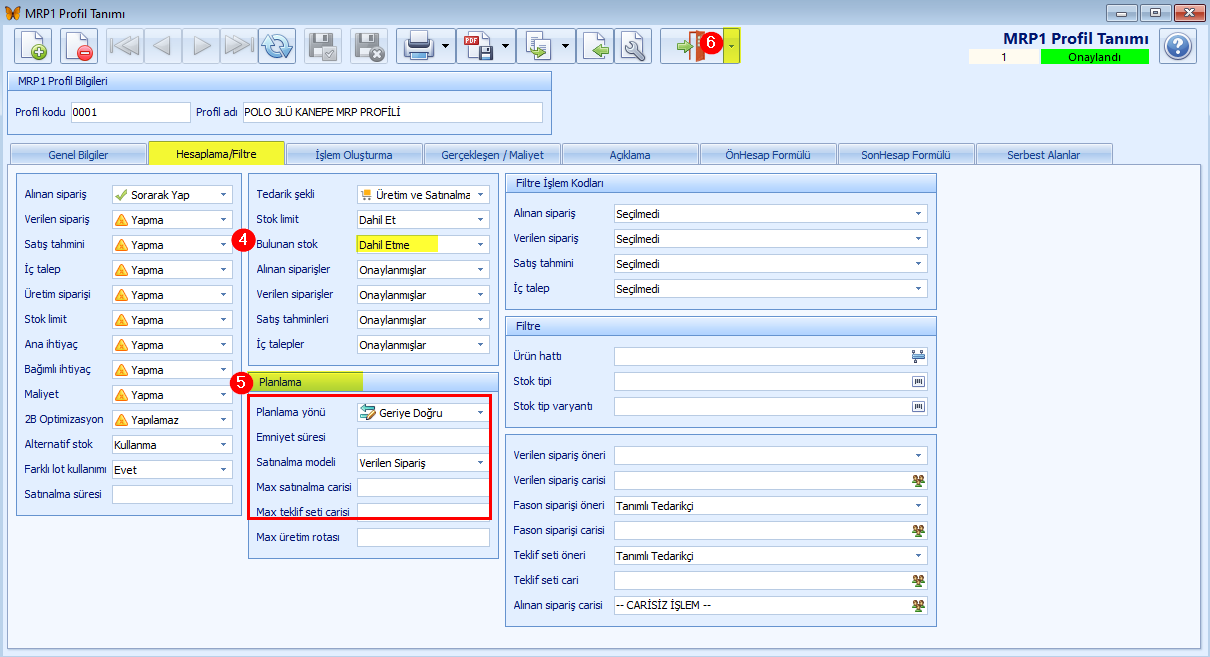Click the Profil kodu input field
This screenshot has width=1210, height=657.
130,112
